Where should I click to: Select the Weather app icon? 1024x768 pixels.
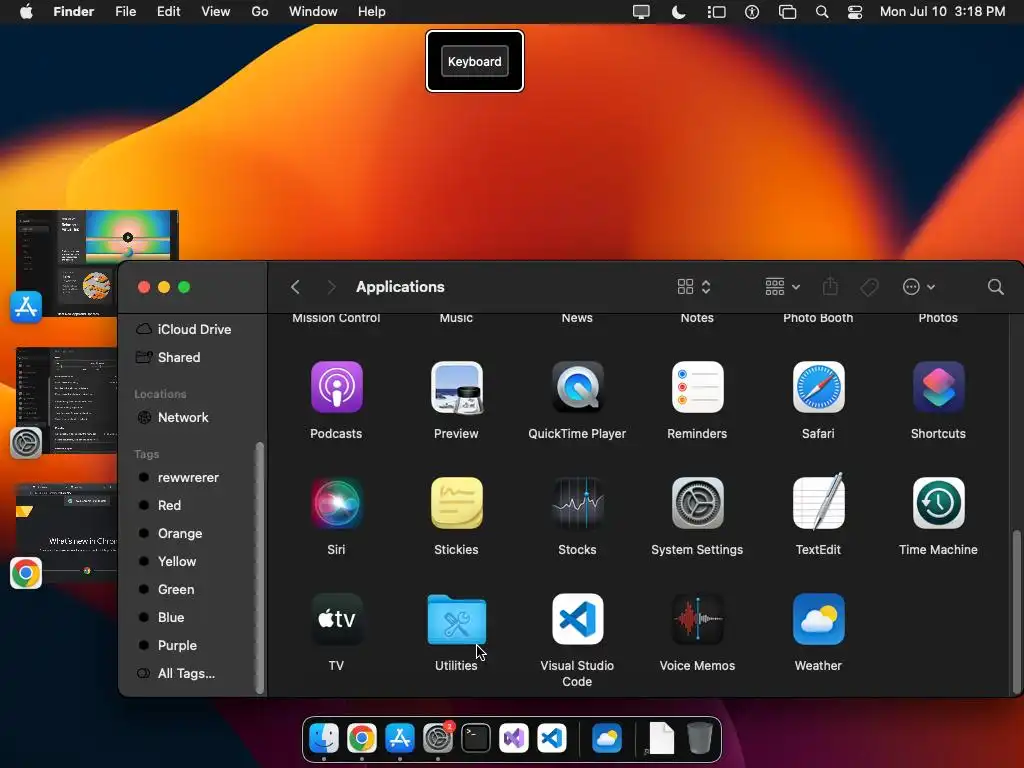point(818,619)
